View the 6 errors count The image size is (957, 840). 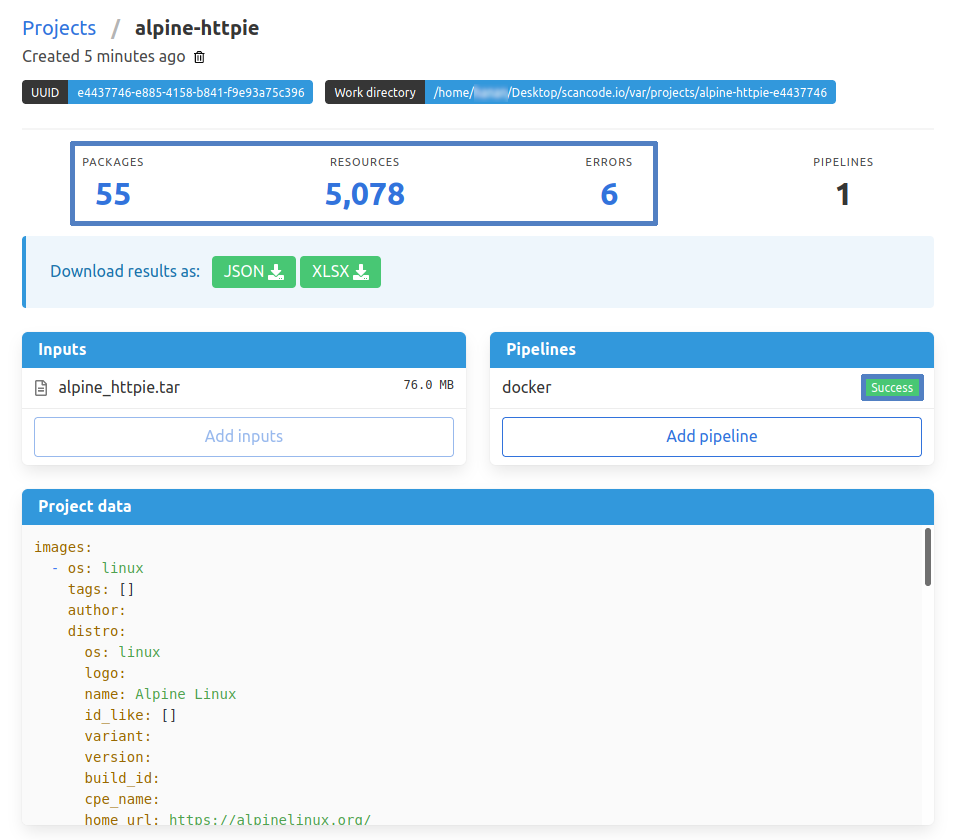(609, 194)
